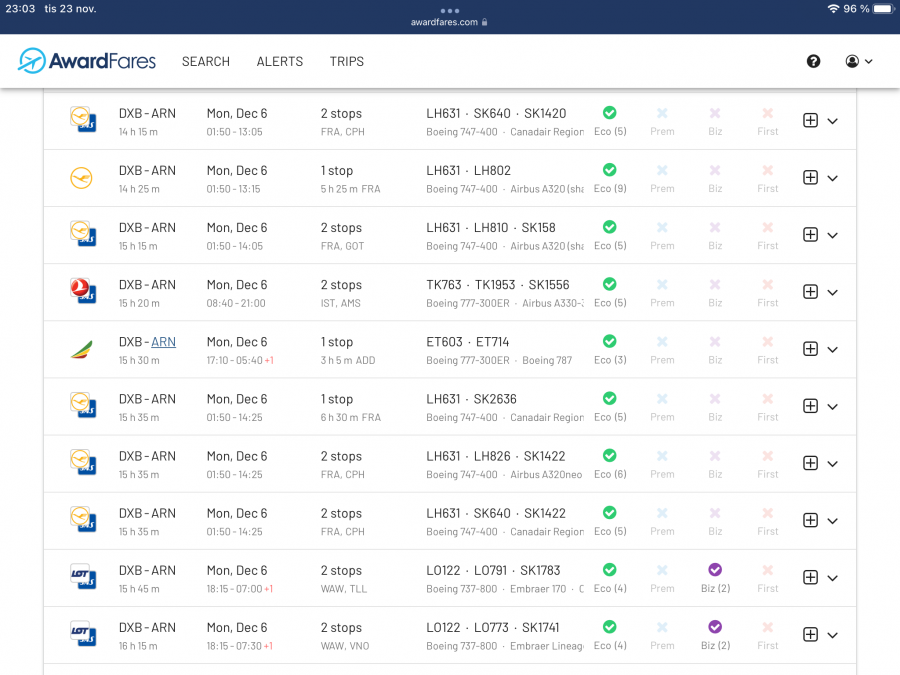This screenshot has height=675, width=900.
Task: Select Biz (2) availability on LO791 flight
Action: click(715, 577)
